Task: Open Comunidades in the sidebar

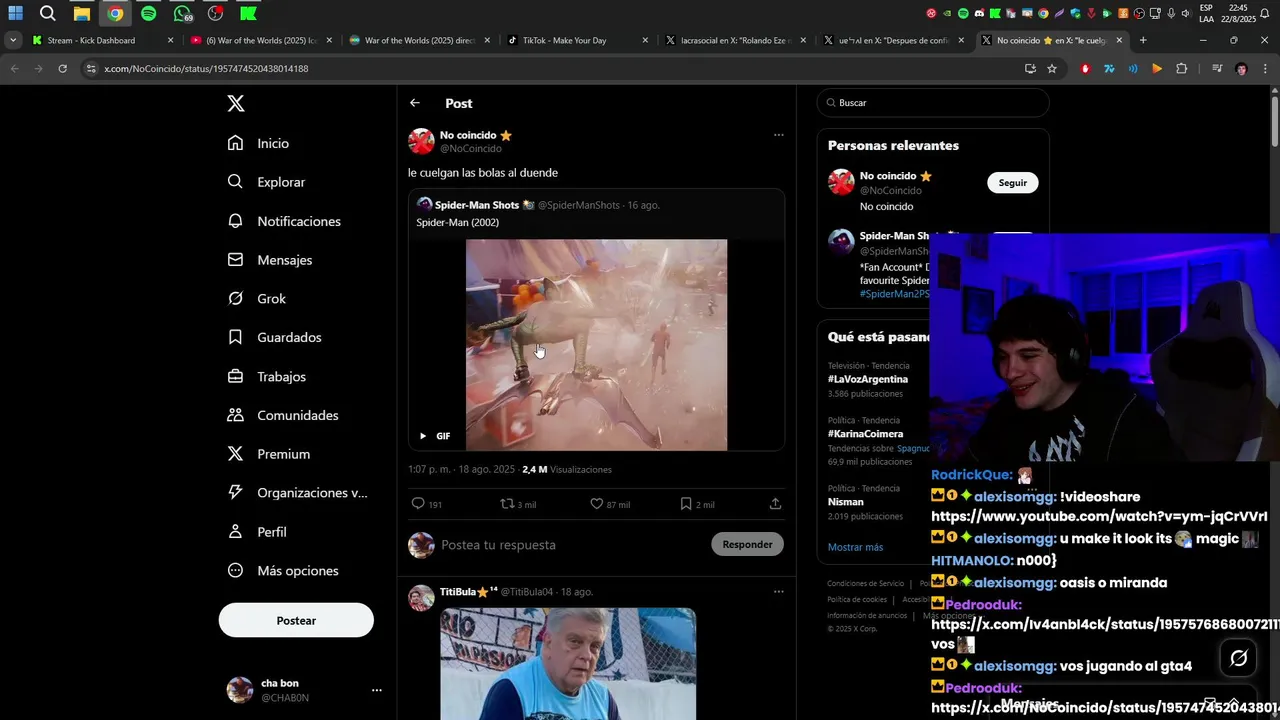Action: [283, 415]
